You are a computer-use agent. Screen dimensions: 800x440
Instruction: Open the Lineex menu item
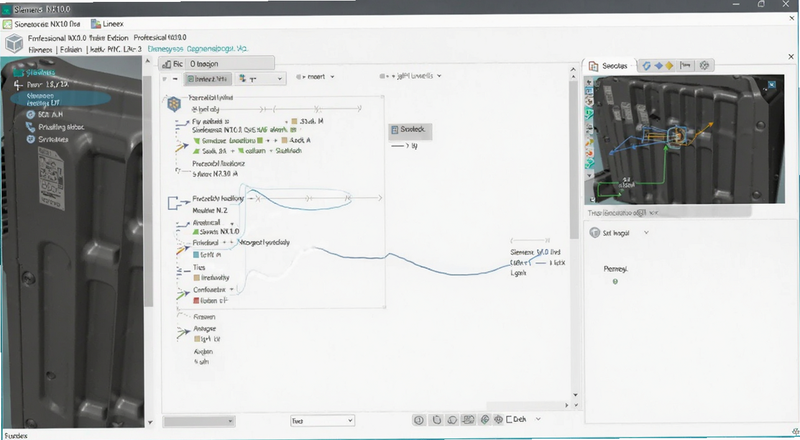point(107,23)
